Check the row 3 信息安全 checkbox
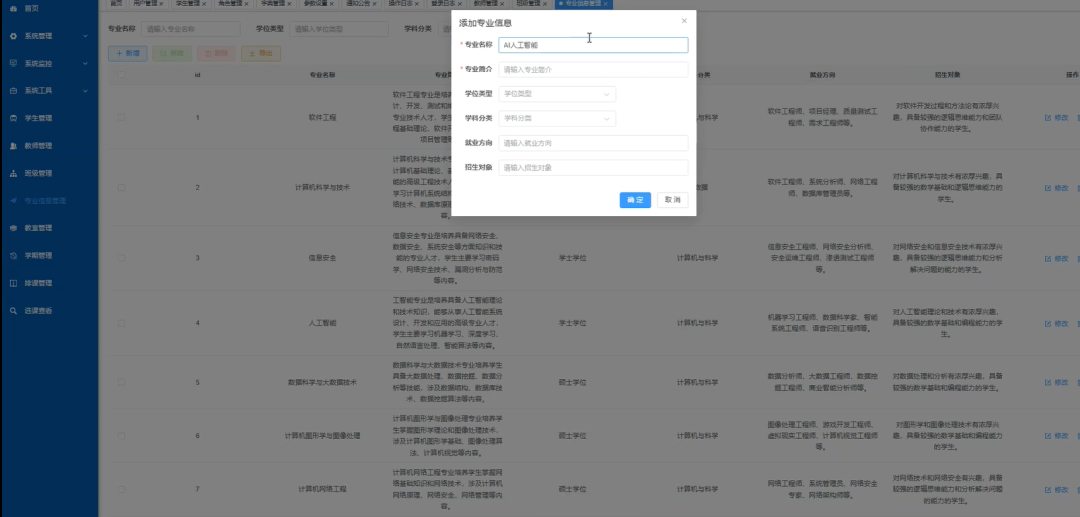 [121, 258]
